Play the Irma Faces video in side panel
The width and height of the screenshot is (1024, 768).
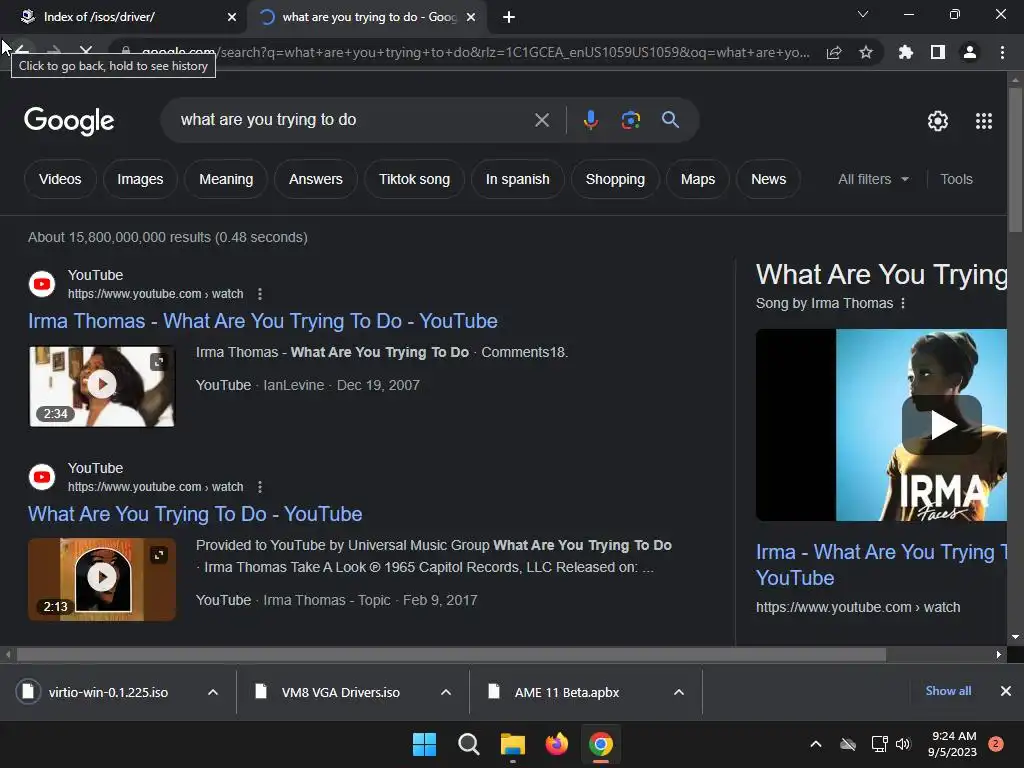(941, 425)
